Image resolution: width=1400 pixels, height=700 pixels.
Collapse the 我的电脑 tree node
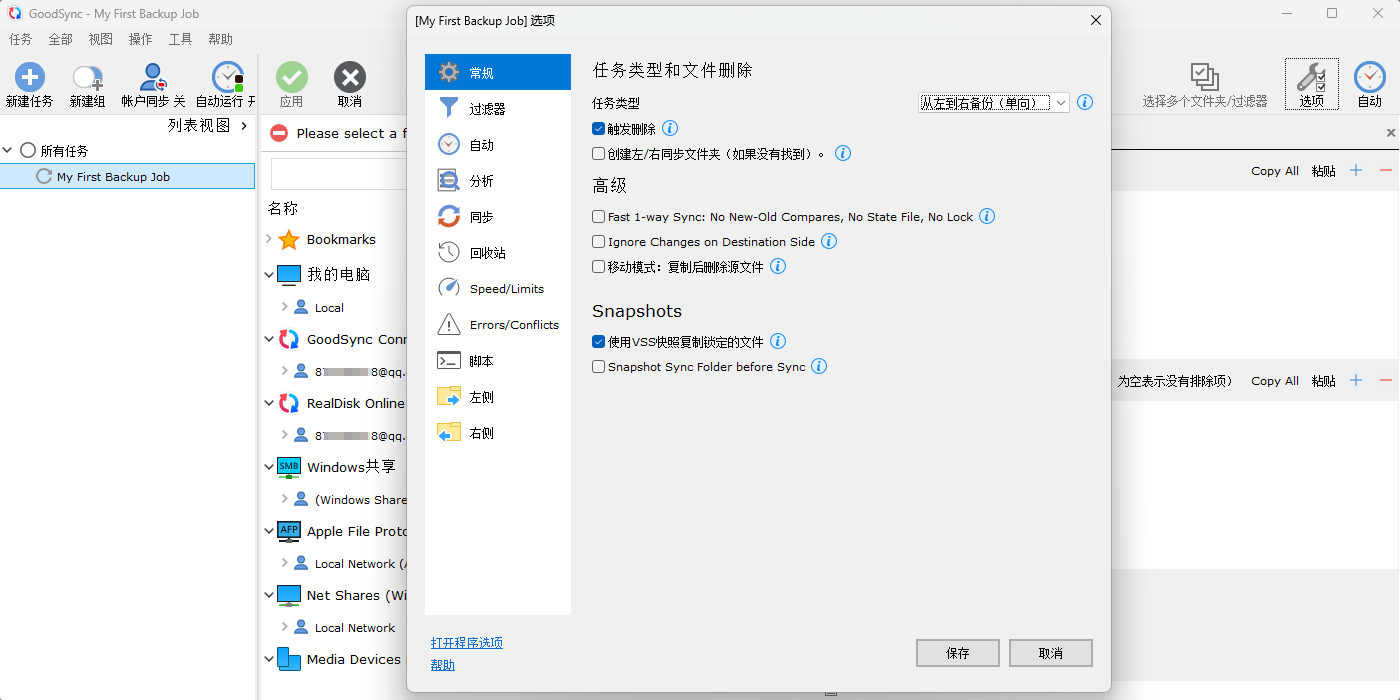point(269,274)
